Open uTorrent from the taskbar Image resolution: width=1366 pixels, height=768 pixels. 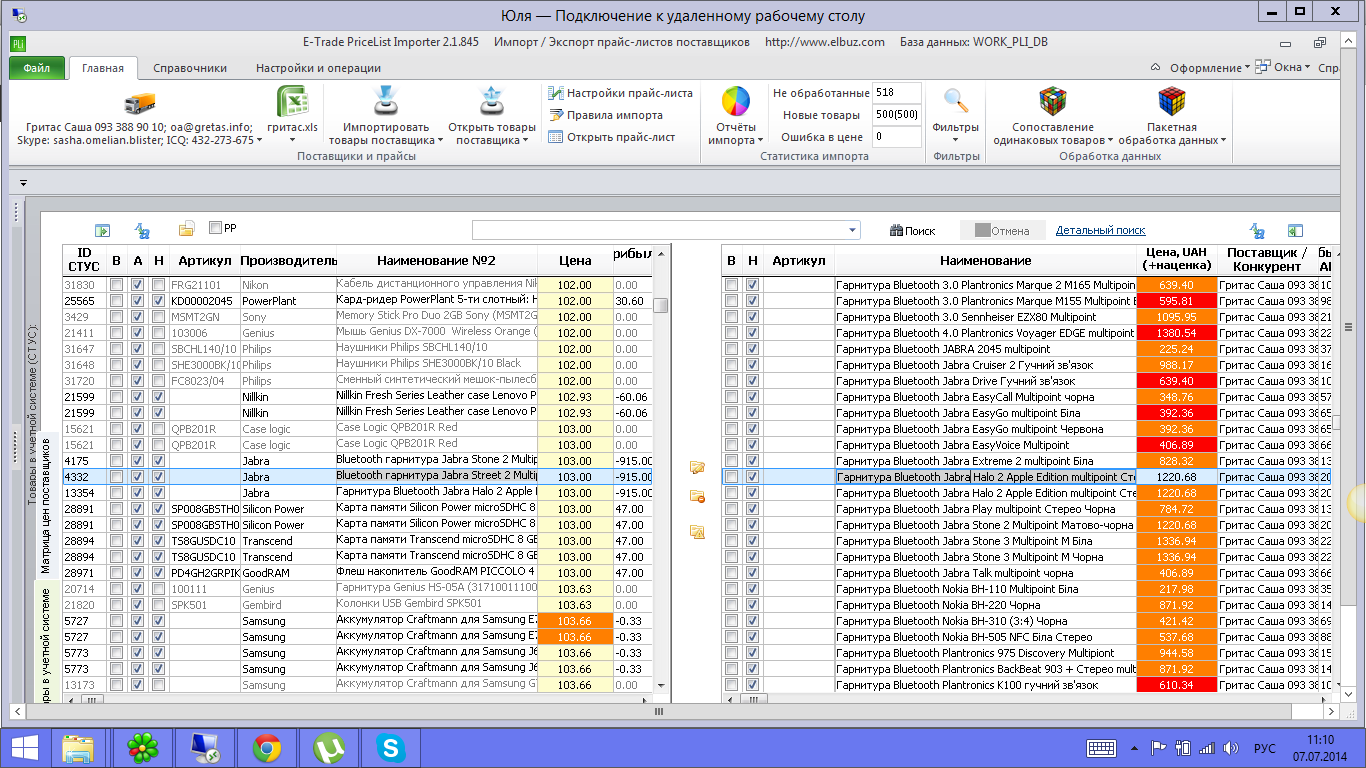(x=328, y=747)
